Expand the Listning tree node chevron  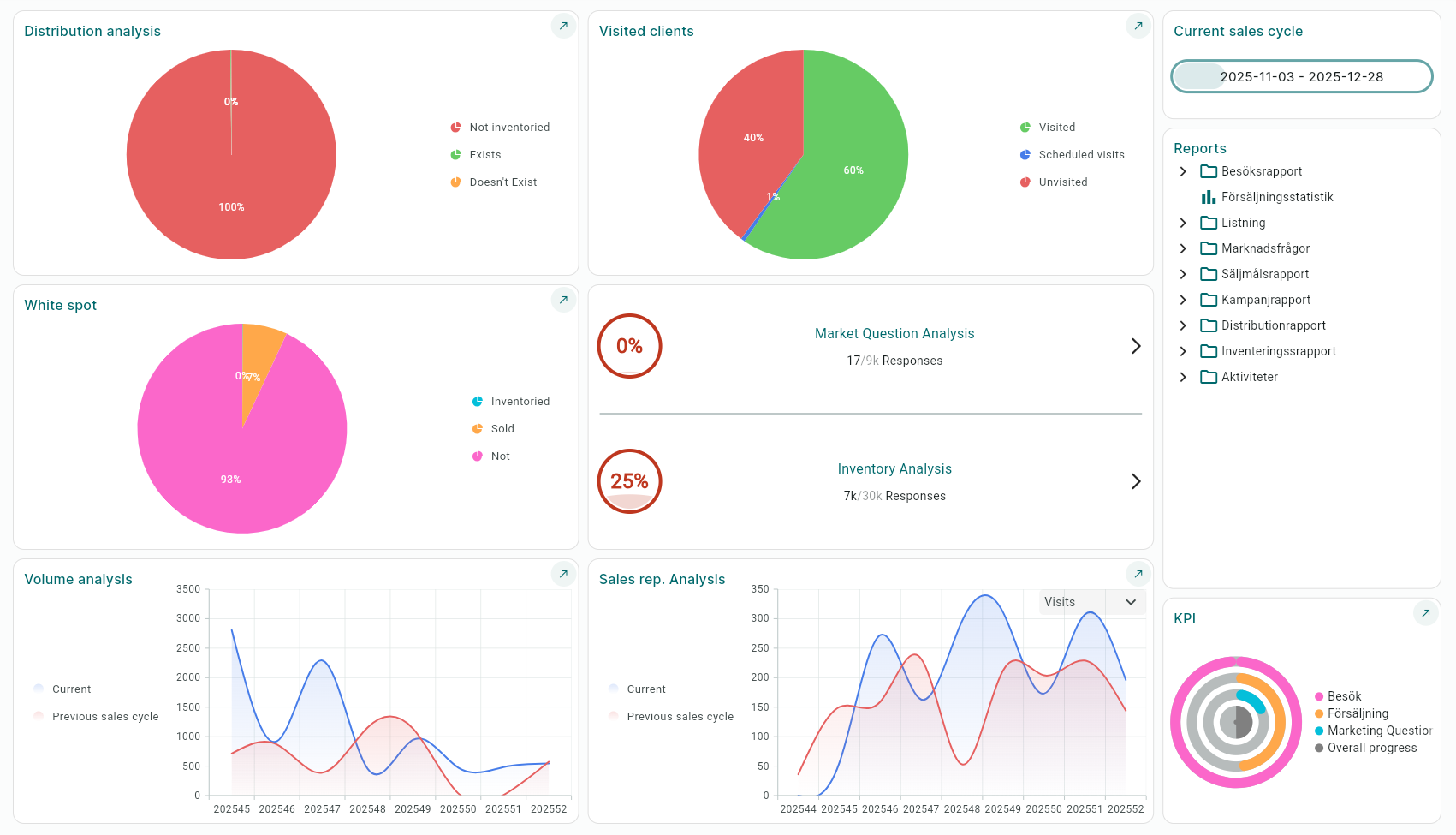pos(1183,223)
